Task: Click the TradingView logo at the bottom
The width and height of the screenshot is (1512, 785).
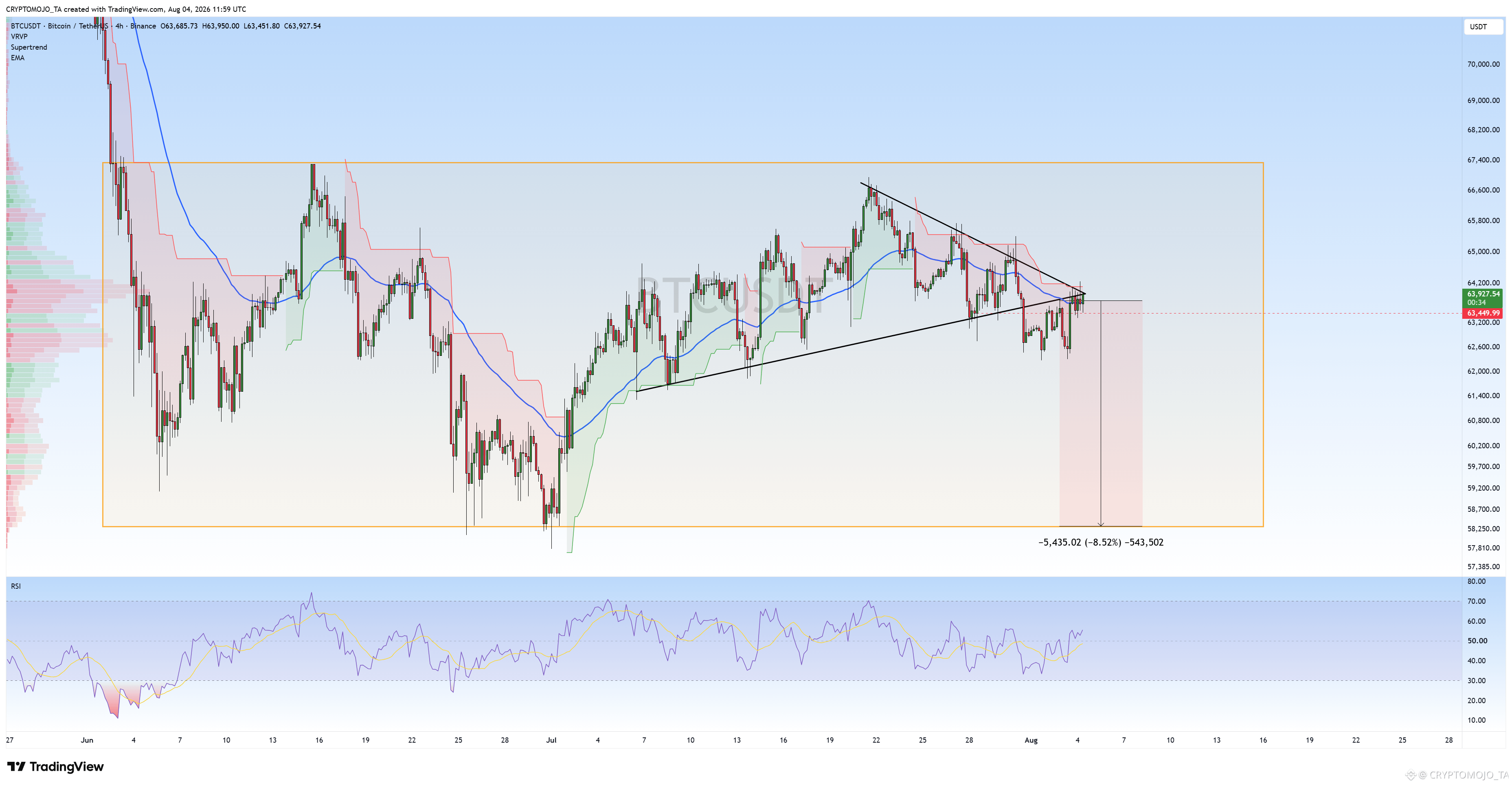Action: (x=55, y=766)
